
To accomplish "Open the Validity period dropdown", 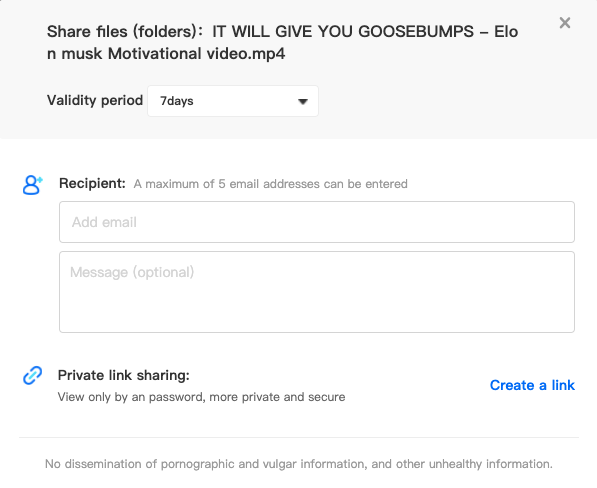I will 233,101.
